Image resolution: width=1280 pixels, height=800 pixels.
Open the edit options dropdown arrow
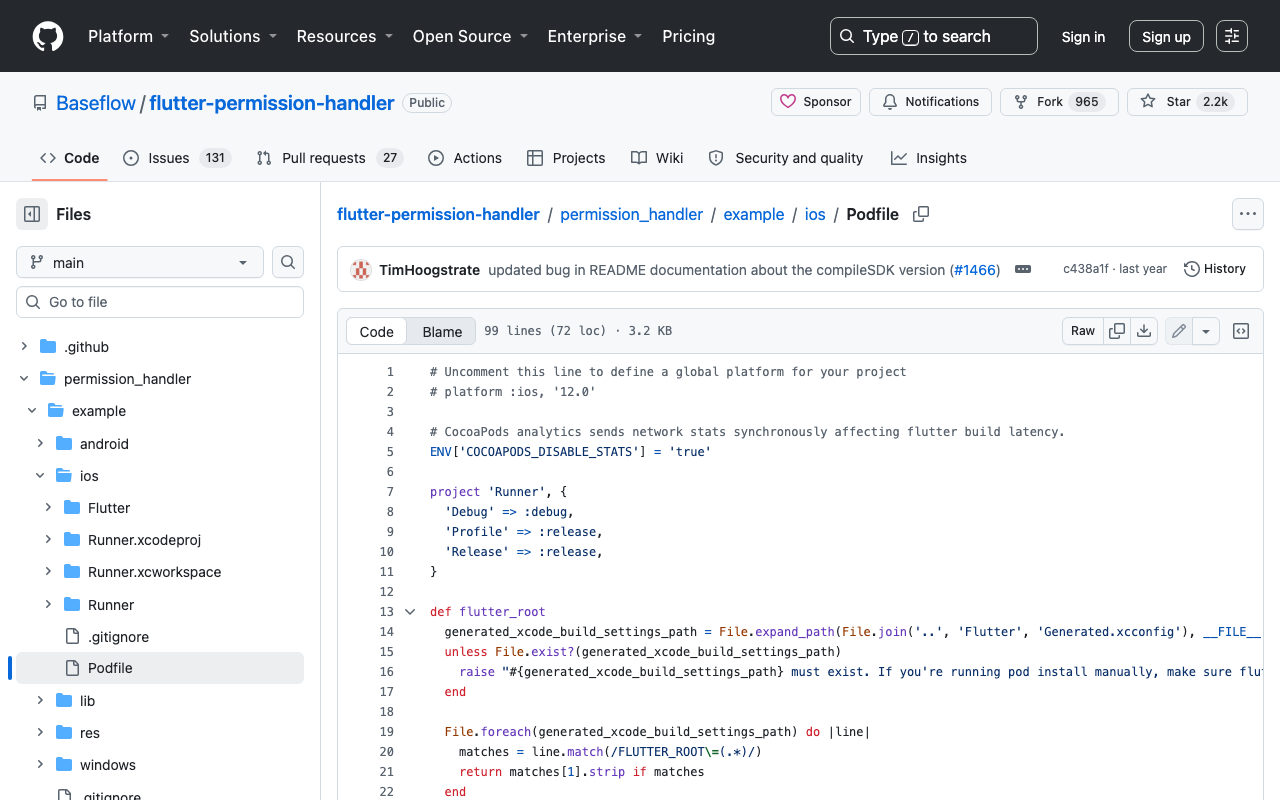[x=1206, y=331]
